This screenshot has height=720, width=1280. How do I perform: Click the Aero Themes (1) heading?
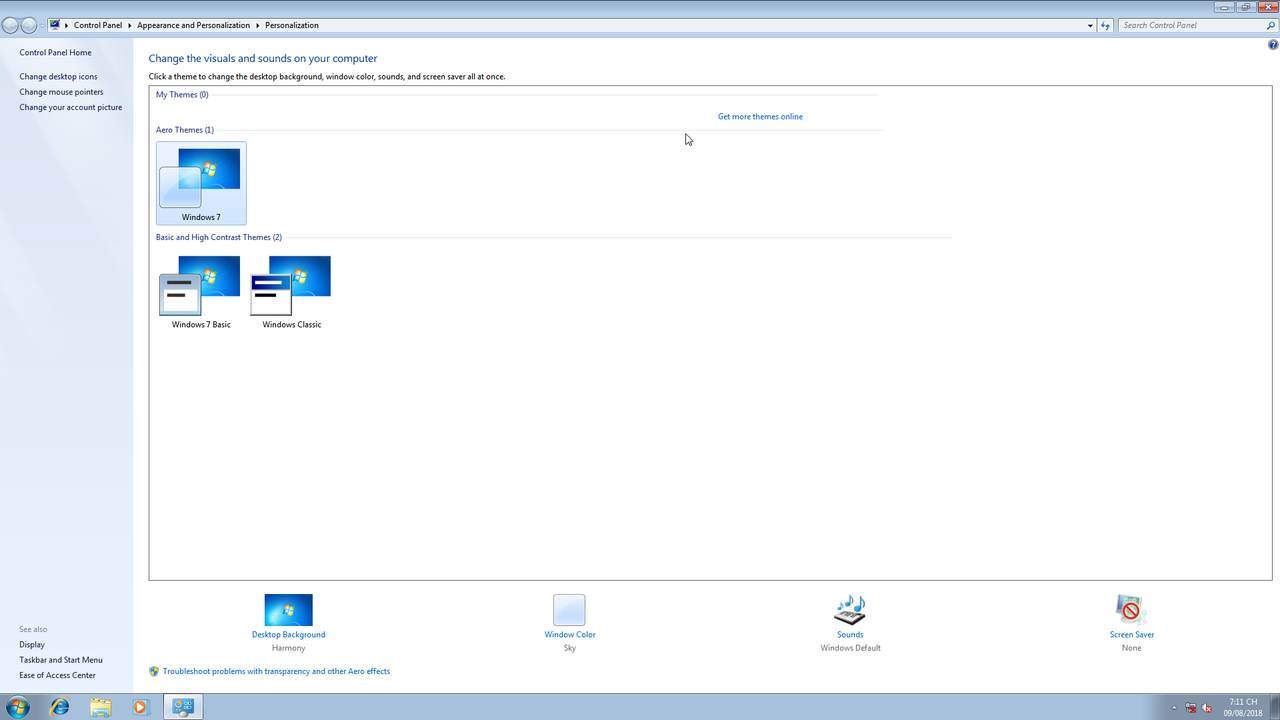tap(185, 130)
